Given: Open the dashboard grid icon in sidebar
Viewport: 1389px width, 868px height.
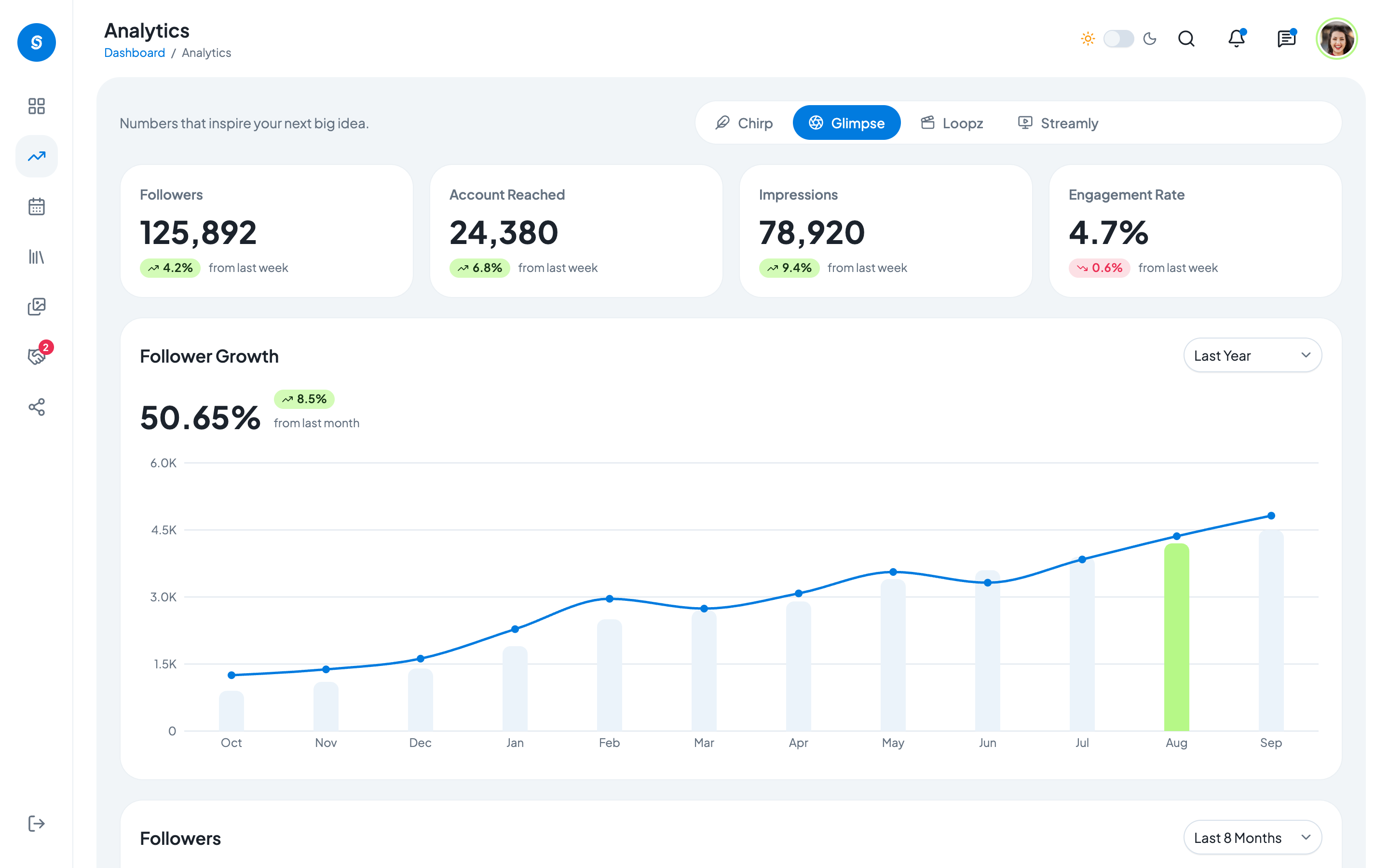Looking at the screenshot, I should 36,106.
